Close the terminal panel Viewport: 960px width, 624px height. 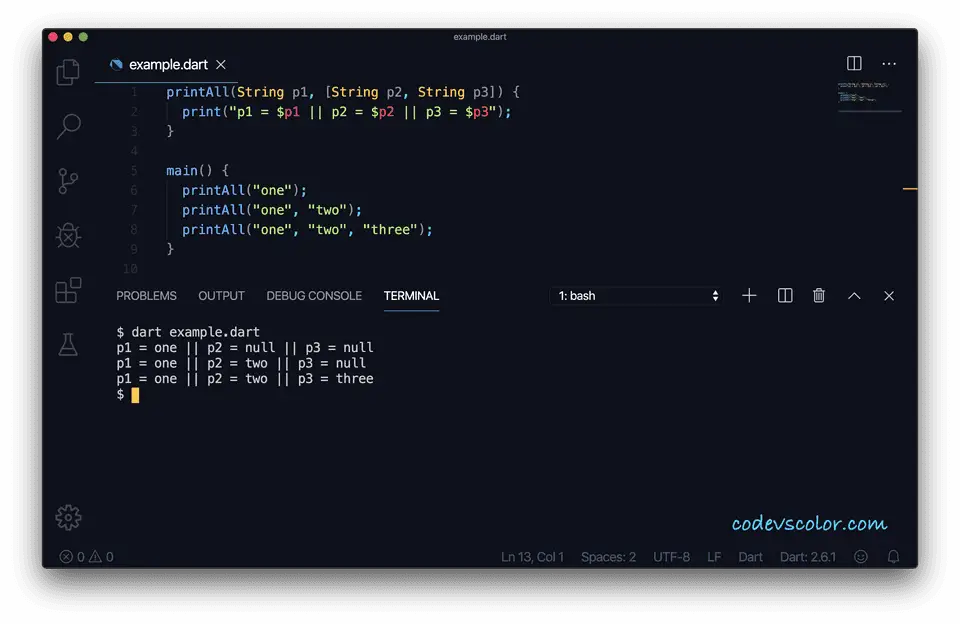pyautogui.click(x=889, y=296)
